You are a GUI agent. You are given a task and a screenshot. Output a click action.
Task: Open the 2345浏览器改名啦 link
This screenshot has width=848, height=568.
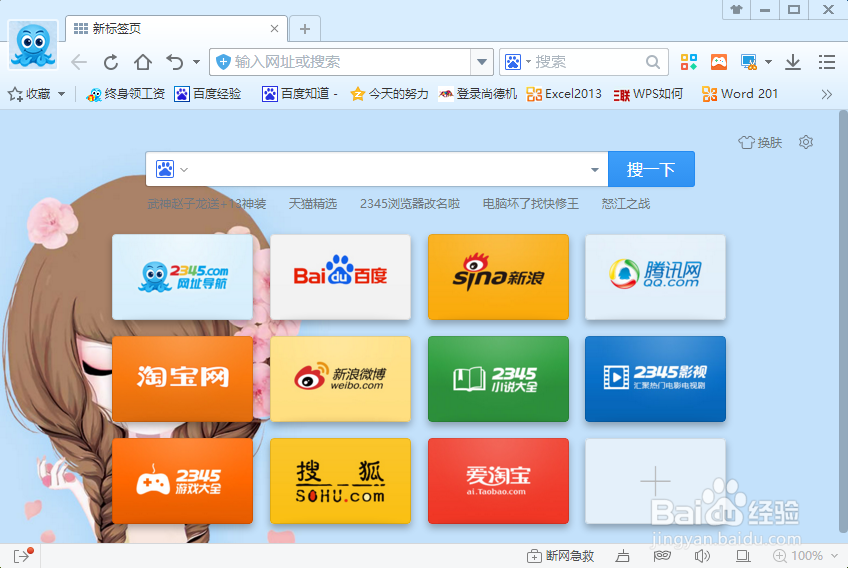(x=410, y=204)
